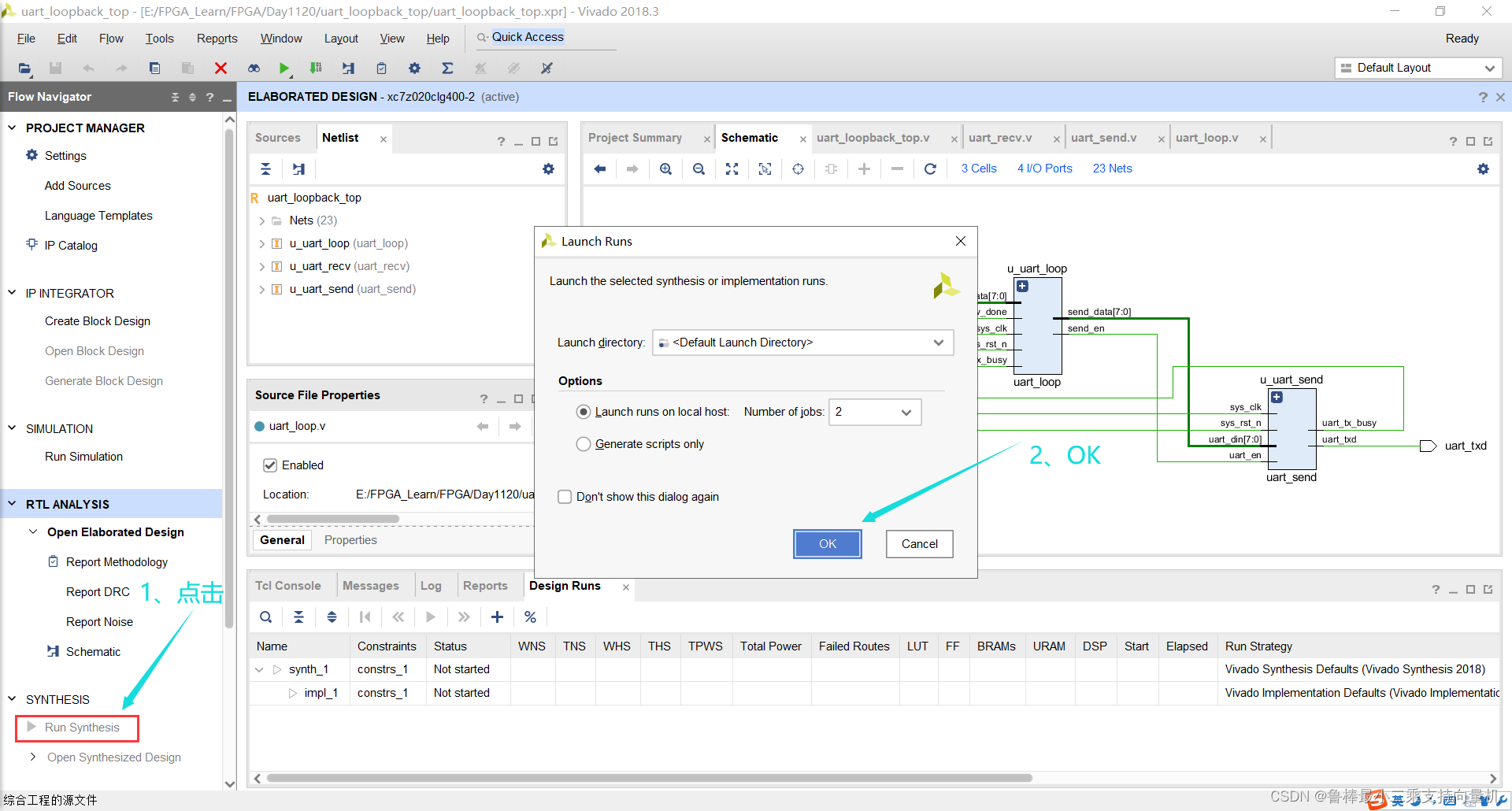Collapse the SYNTHESIS section
The height and width of the screenshot is (811, 1512).
point(12,698)
